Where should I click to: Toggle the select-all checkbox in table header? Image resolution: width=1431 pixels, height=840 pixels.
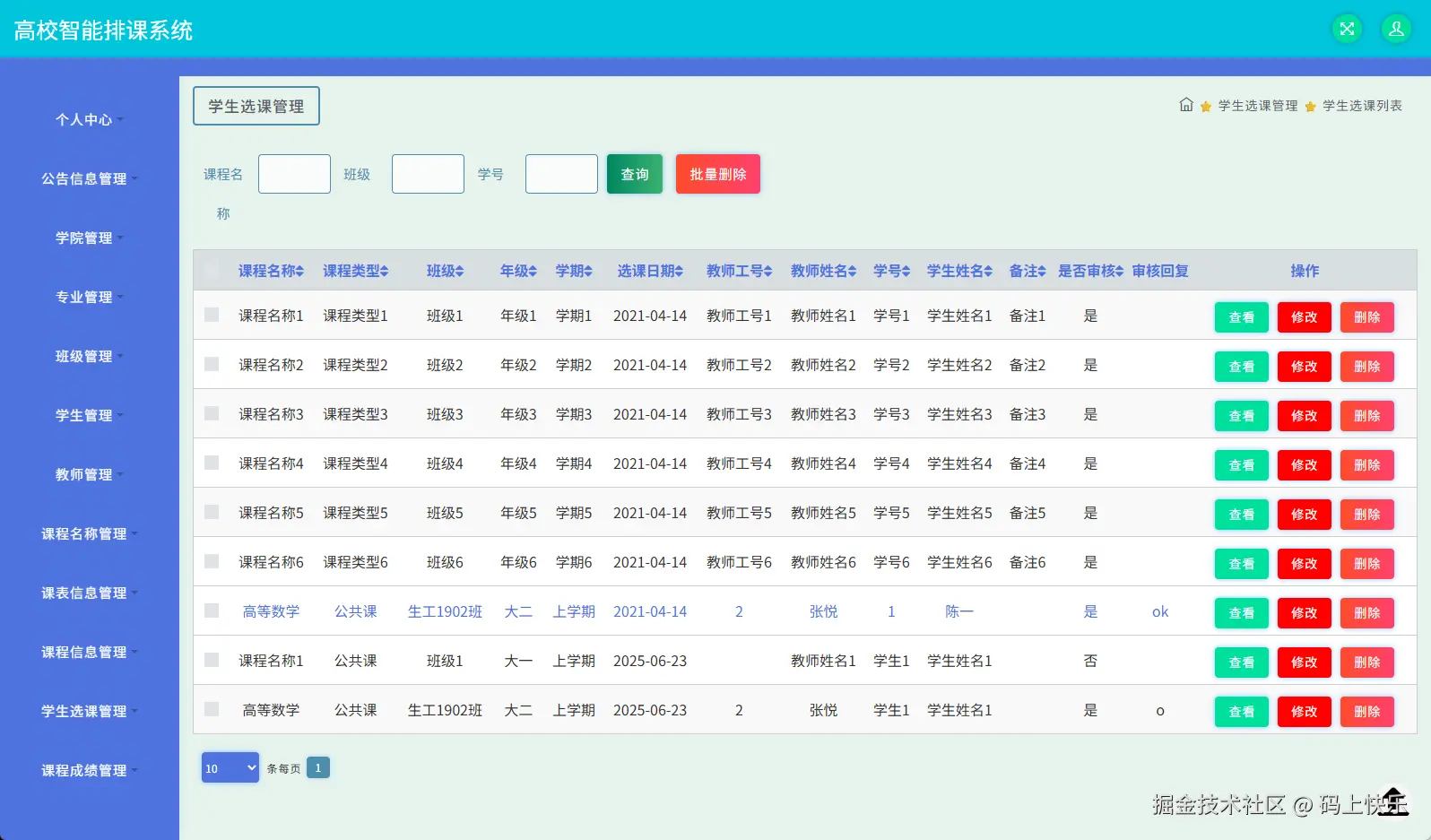[212, 270]
